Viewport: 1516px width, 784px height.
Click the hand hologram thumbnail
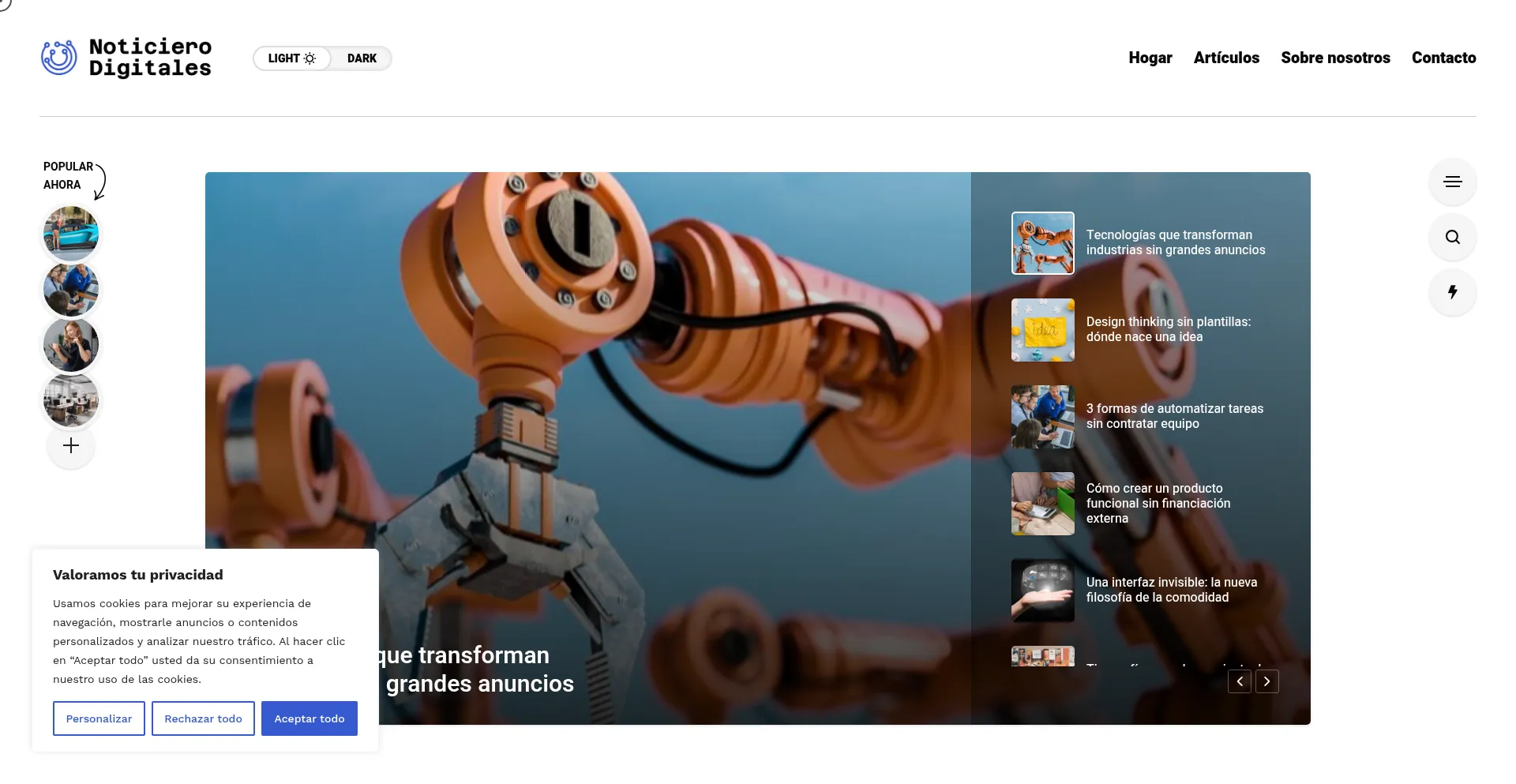[1043, 591]
